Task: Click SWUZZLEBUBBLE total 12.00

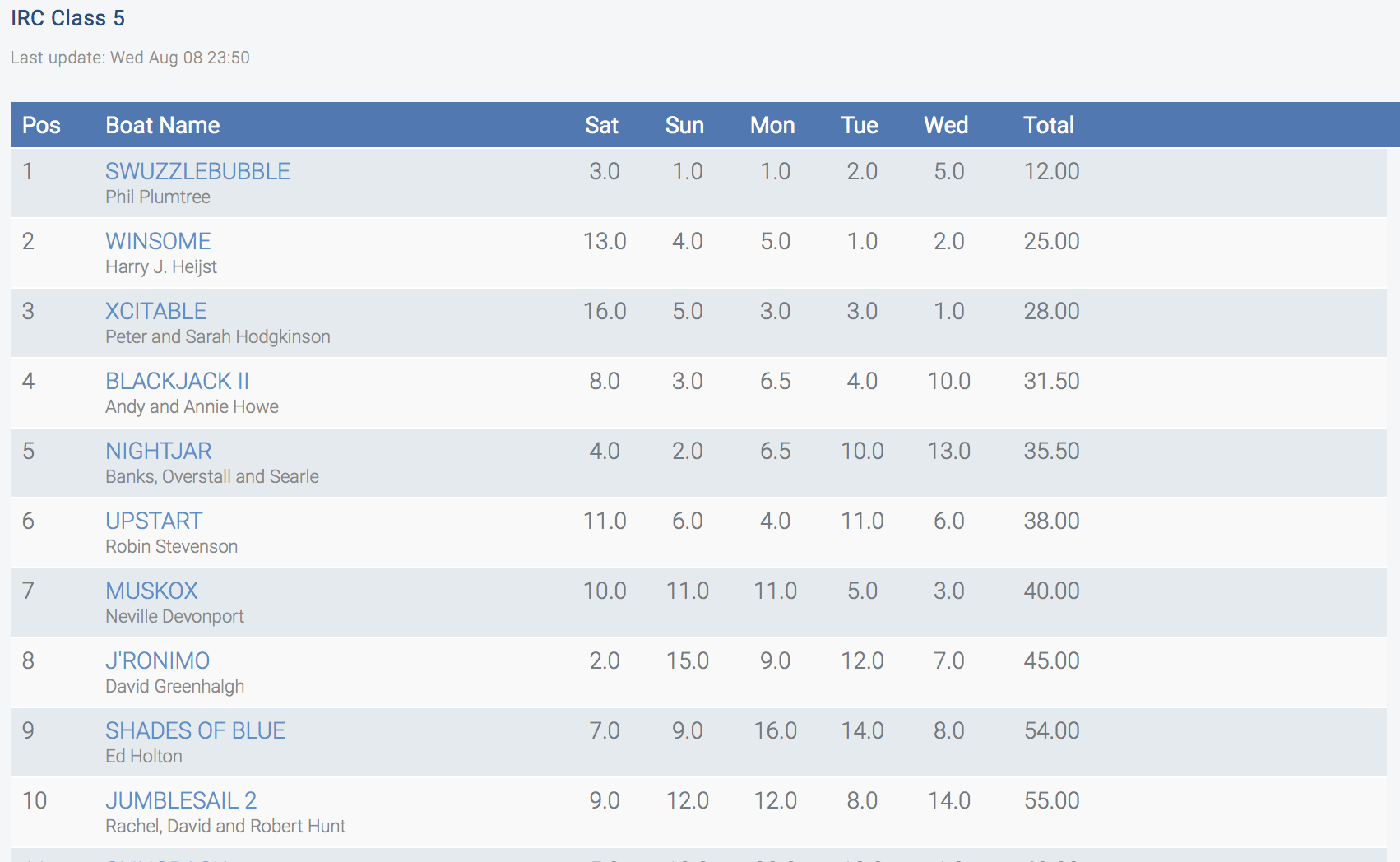Action: click(1051, 171)
